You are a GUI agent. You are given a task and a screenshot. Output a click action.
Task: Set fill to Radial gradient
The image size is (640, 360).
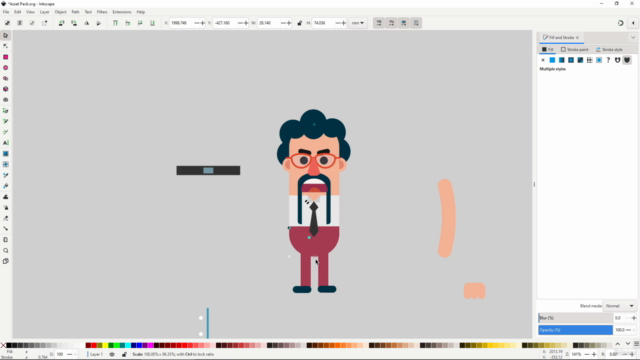571,60
